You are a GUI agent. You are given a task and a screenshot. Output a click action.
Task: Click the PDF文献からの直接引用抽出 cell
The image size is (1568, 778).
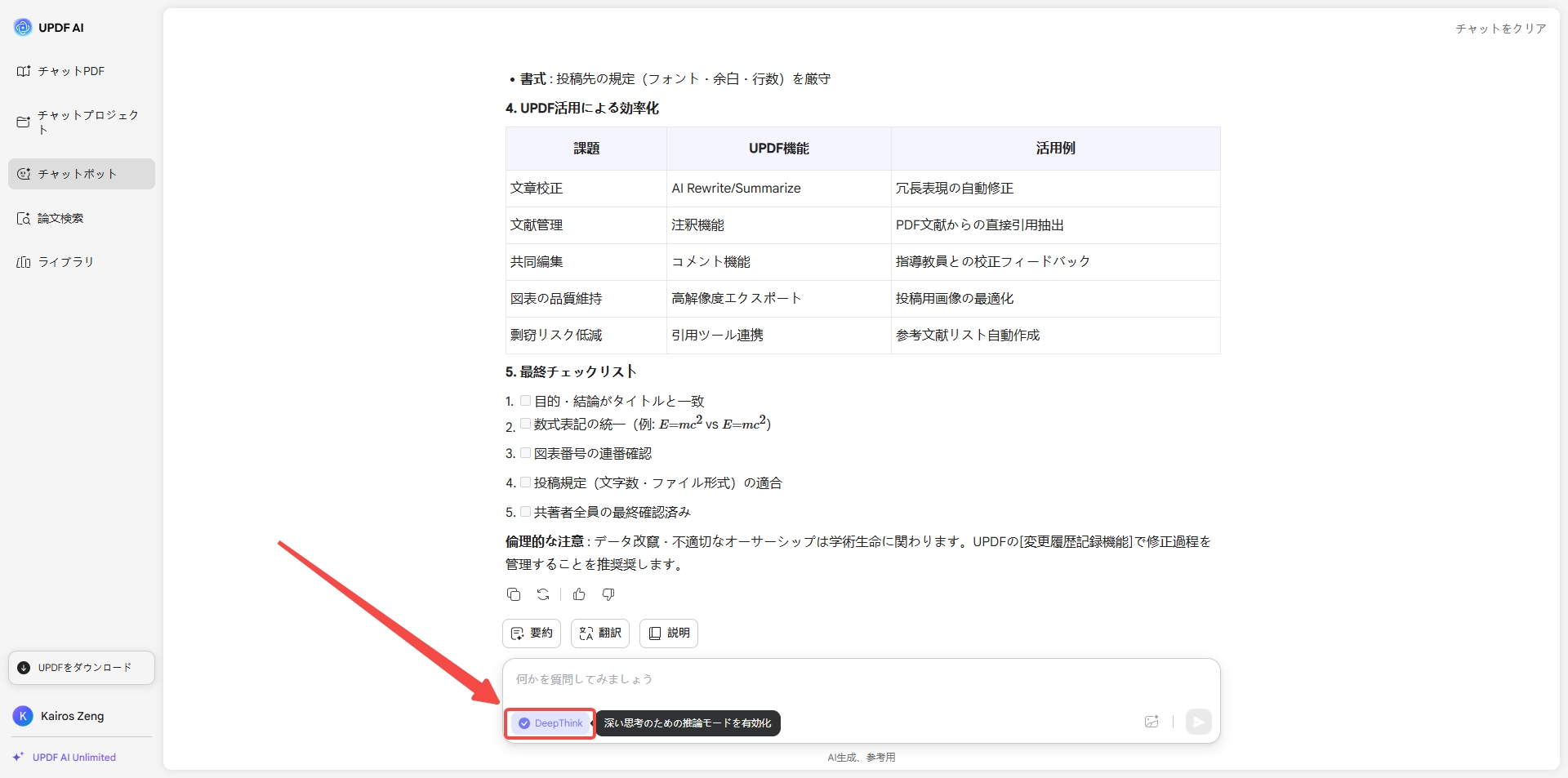click(1056, 225)
